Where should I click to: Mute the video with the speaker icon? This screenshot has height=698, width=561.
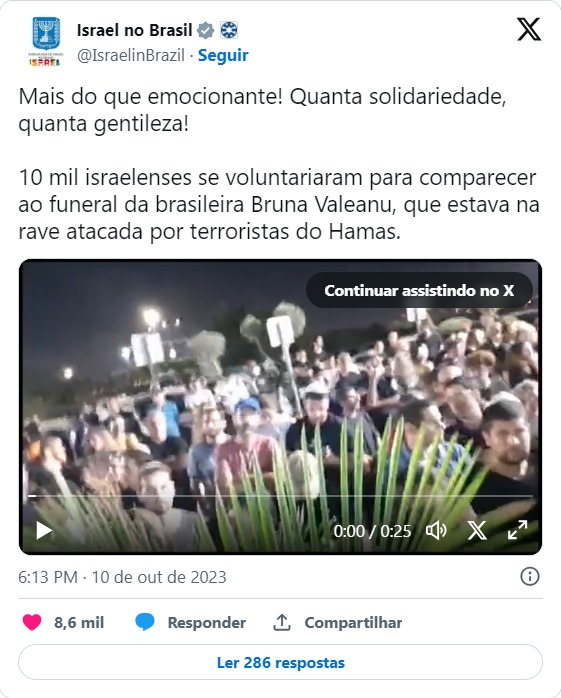436,531
